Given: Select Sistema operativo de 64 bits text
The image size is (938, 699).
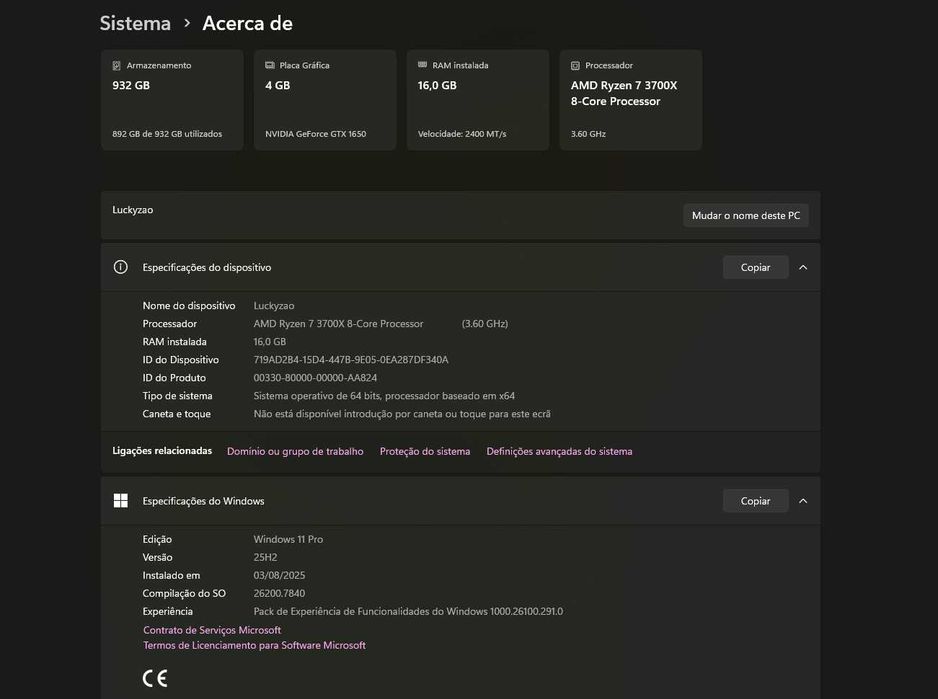Looking at the screenshot, I should tap(384, 396).
